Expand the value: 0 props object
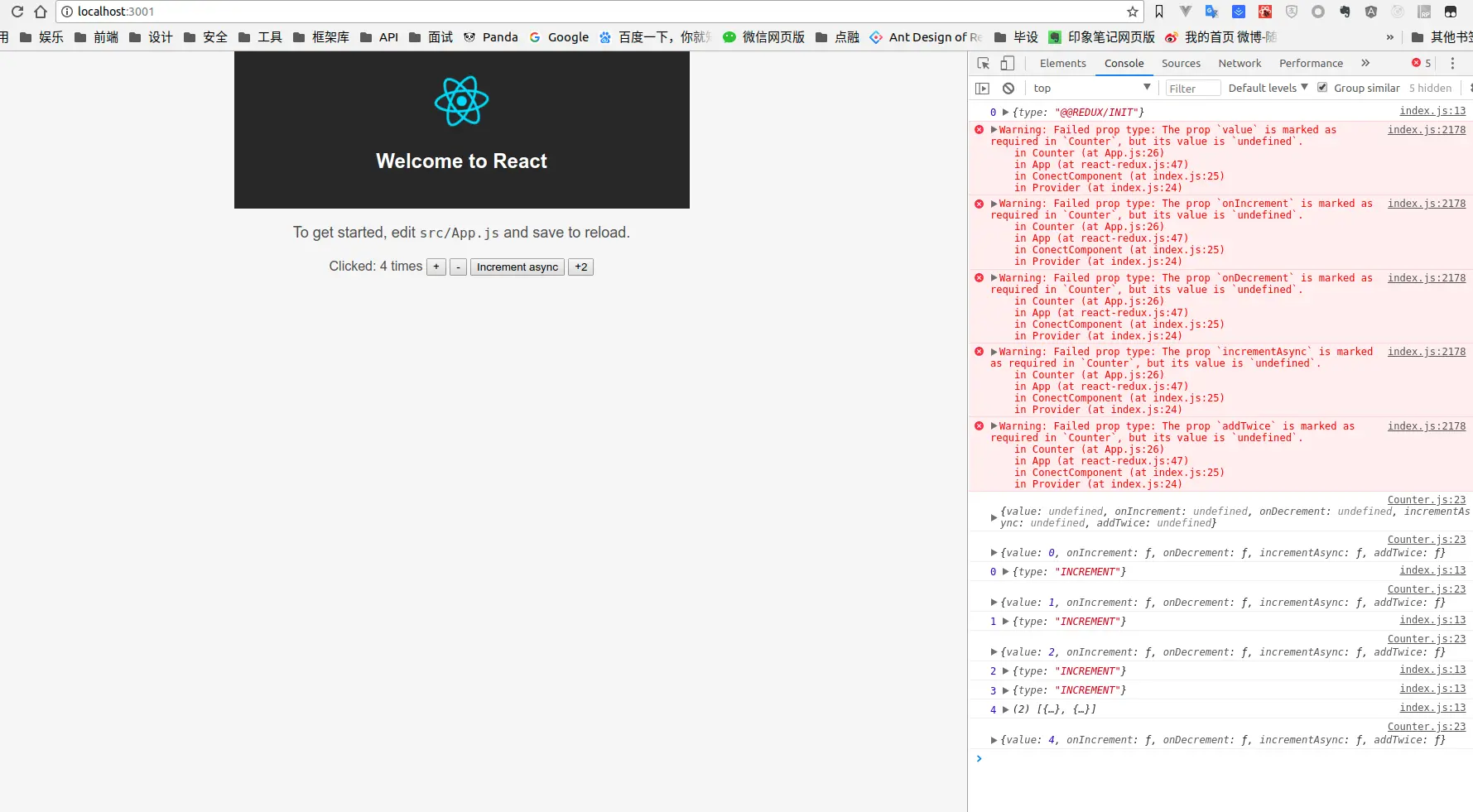 (x=994, y=553)
